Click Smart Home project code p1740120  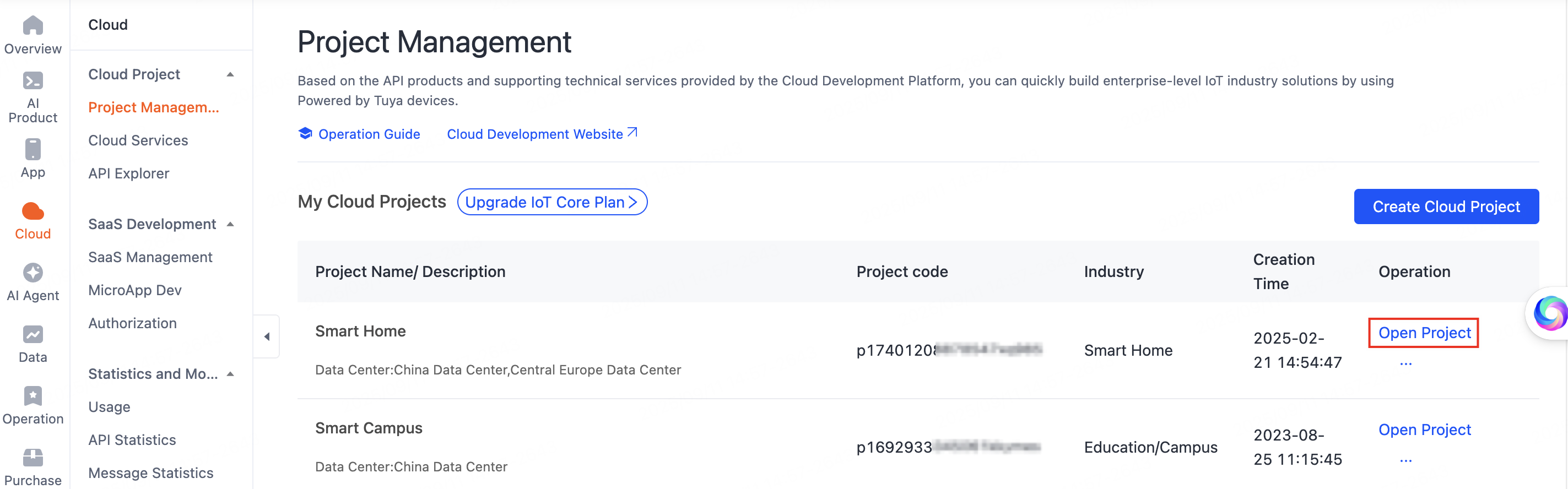[949, 350]
